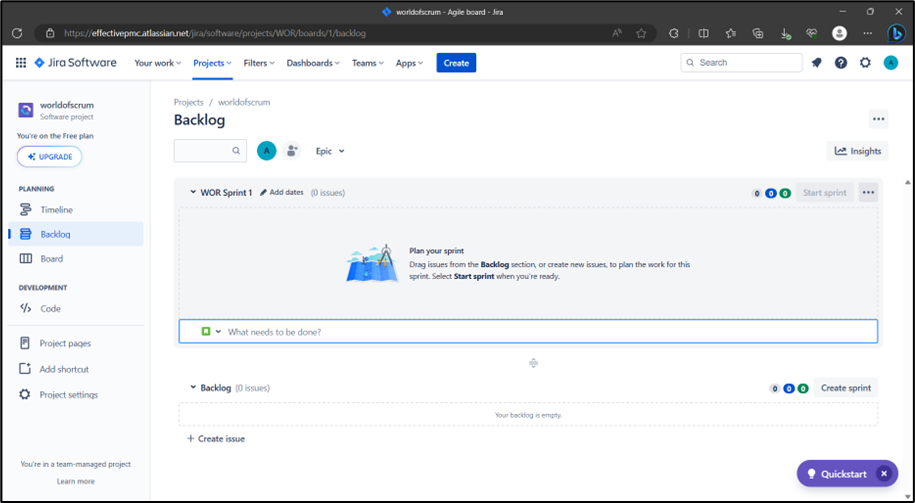Open browser settings and more menu
This screenshot has width=915, height=503.
(x=868, y=33)
